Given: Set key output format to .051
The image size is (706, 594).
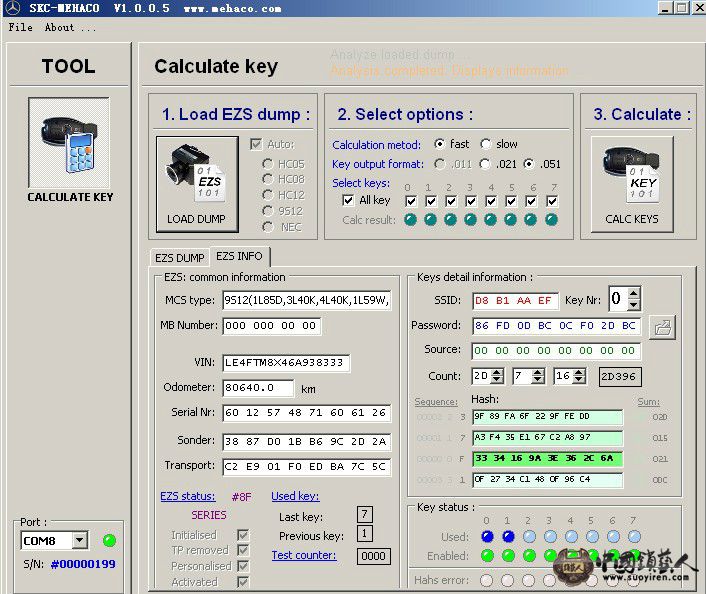Looking at the screenshot, I should 529,164.
